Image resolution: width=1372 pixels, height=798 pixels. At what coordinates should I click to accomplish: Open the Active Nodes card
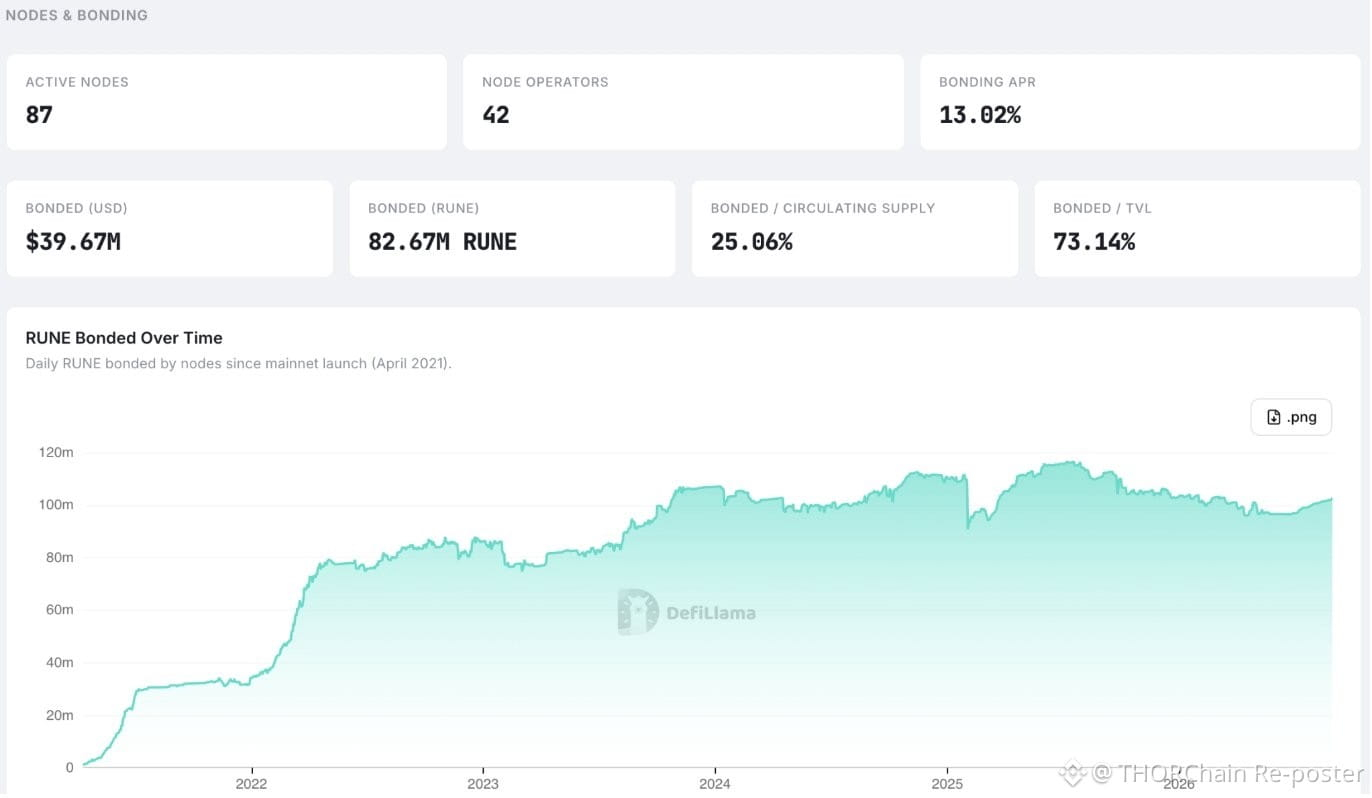point(227,102)
